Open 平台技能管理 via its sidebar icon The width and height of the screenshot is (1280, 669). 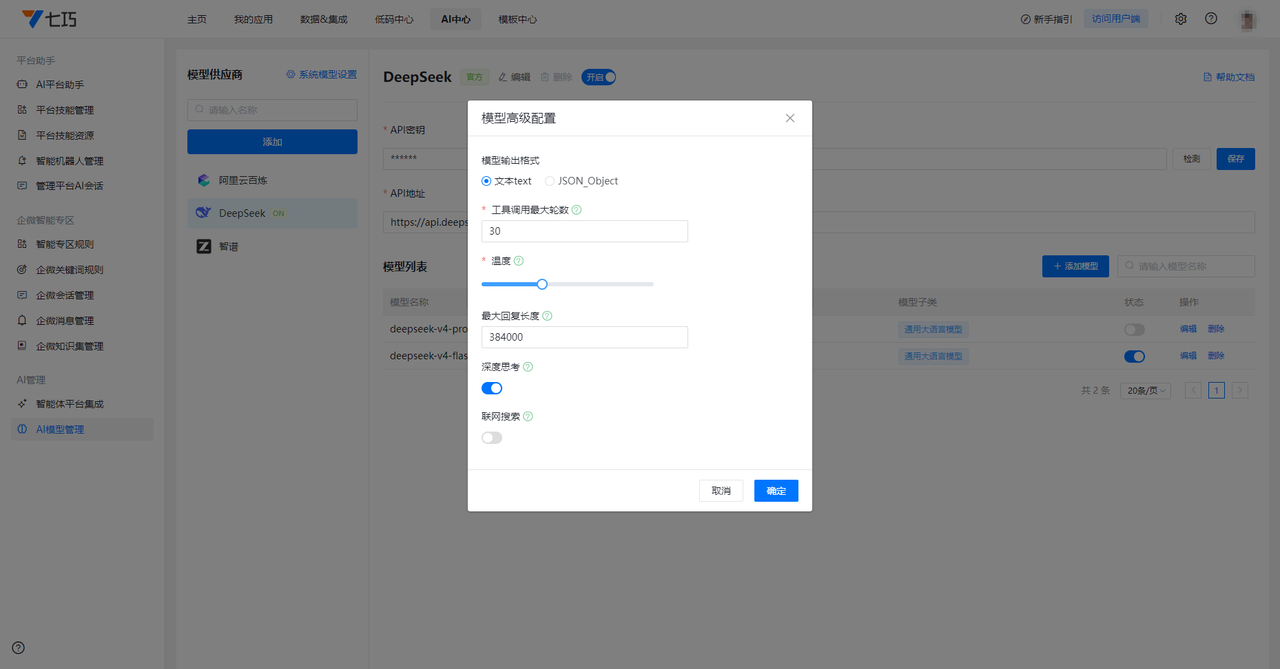pos(23,110)
